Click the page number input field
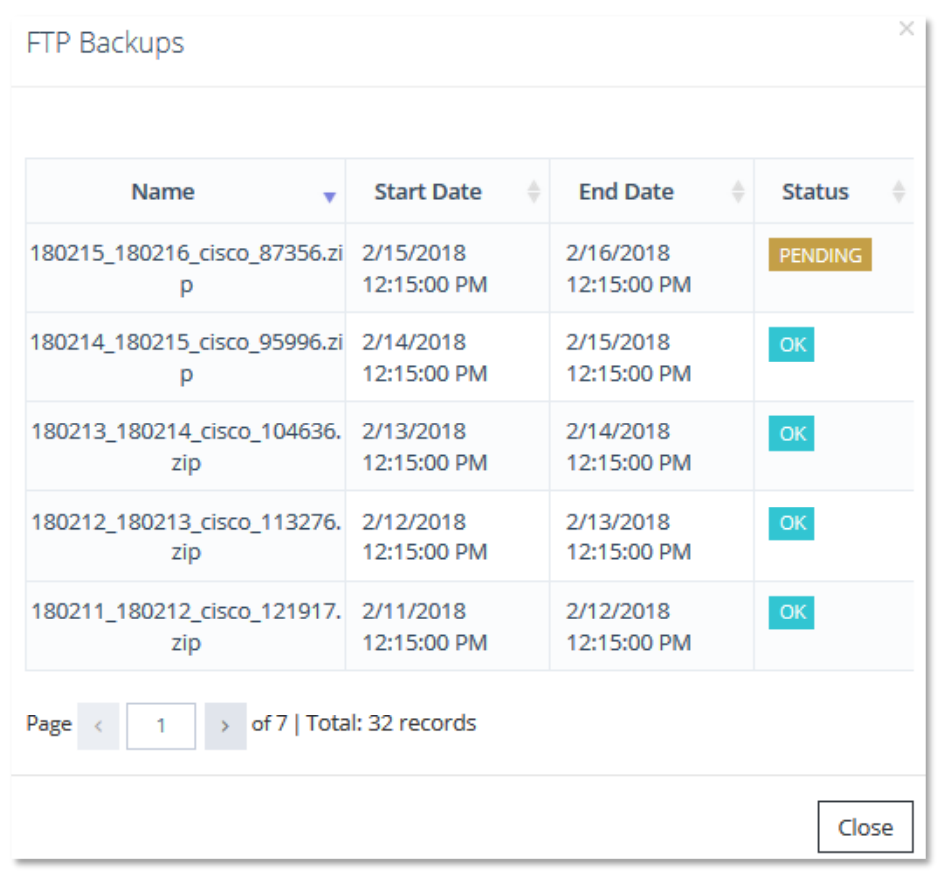The image size is (938, 872). coord(161,726)
